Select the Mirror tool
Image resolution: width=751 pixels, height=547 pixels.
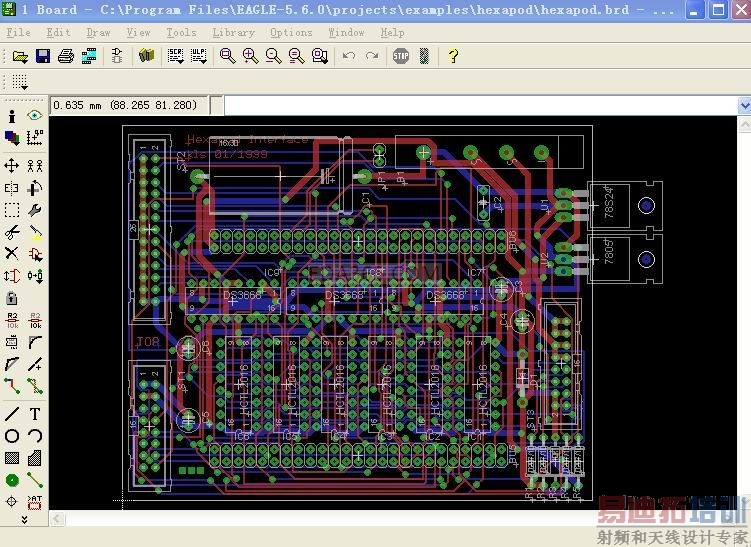[x=12, y=188]
